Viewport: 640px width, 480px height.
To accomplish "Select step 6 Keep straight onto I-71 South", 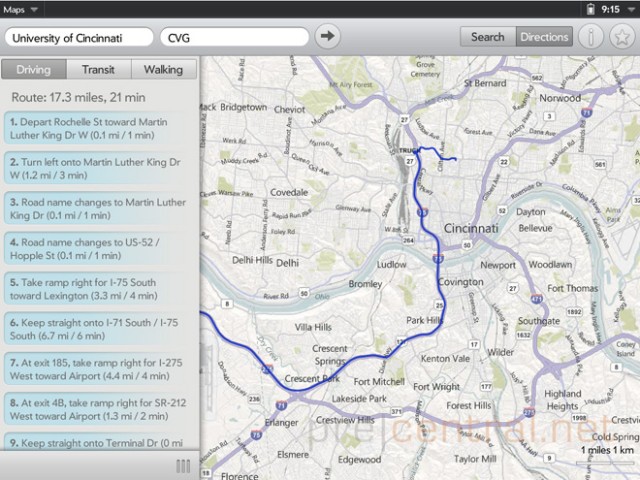I will (x=98, y=329).
